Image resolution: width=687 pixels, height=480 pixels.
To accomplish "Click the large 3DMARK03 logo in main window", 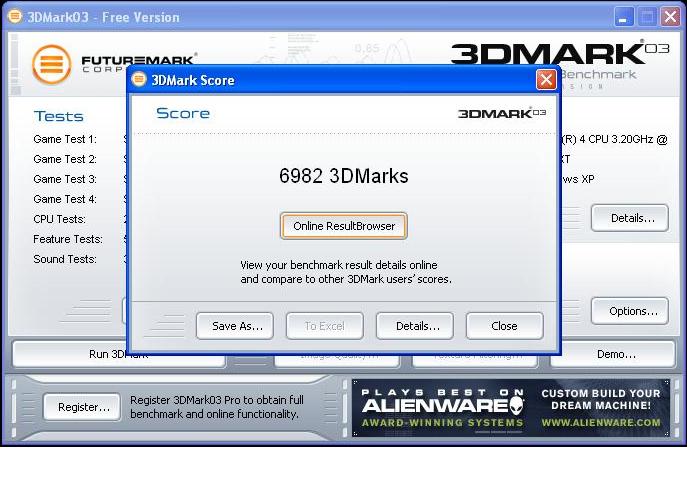I will 560,53.
